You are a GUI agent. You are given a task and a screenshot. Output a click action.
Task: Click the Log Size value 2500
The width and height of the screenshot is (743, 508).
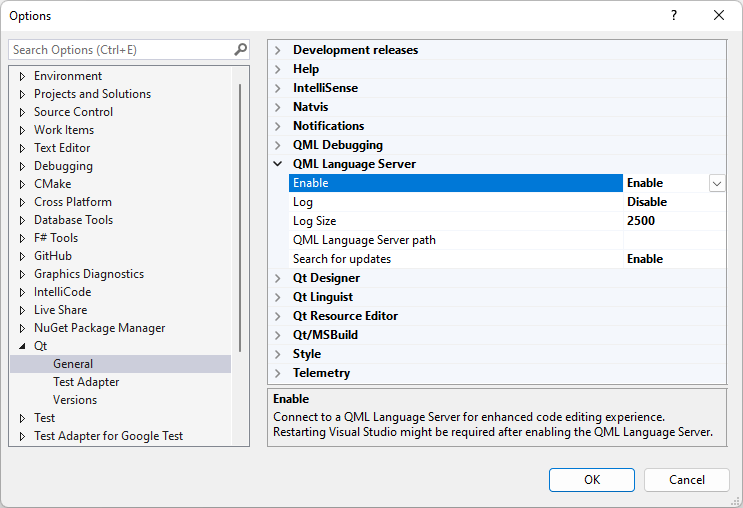pos(641,221)
